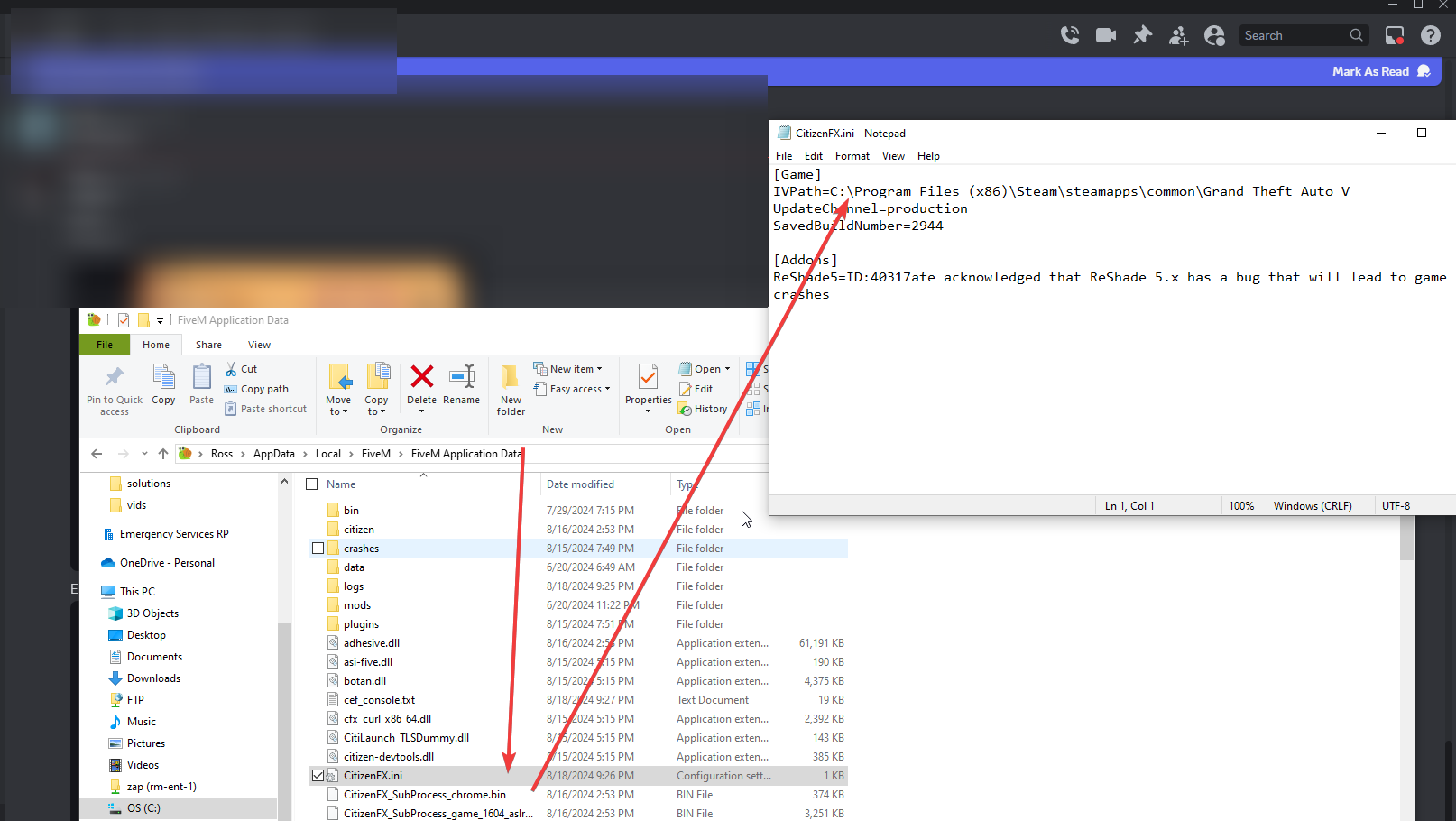Sort by Date modified column header
The image size is (1456, 821).
pos(580,484)
